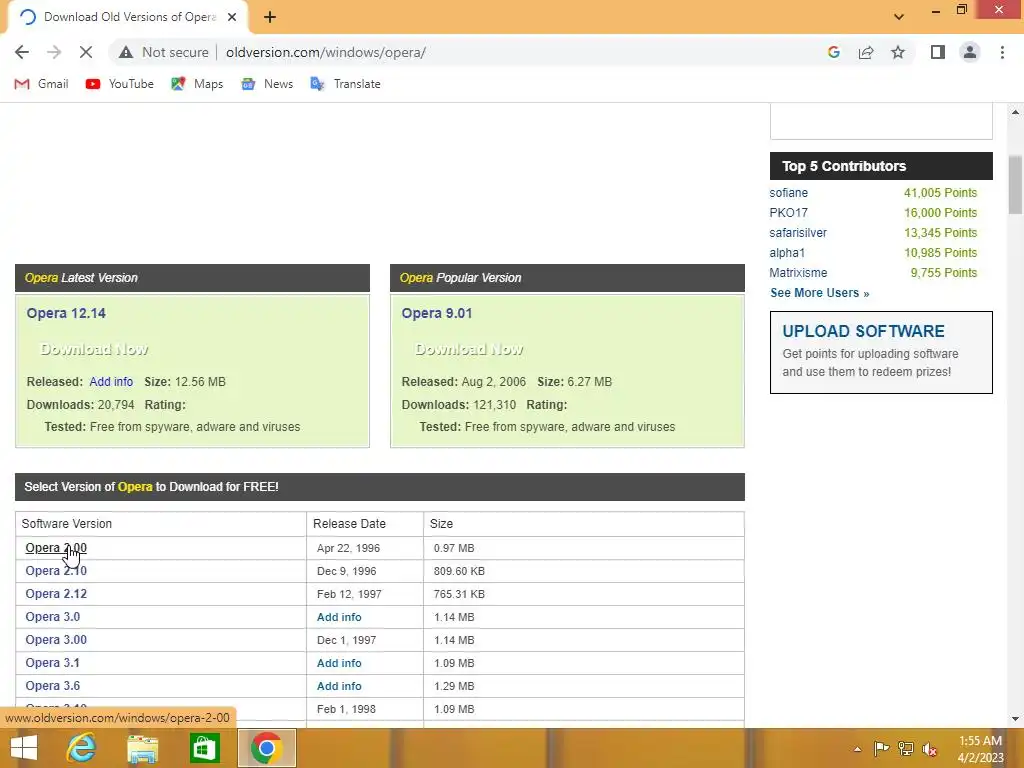Open the YouTube bookmark
This screenshot has width=1024, height=768.
click(120, 84)
